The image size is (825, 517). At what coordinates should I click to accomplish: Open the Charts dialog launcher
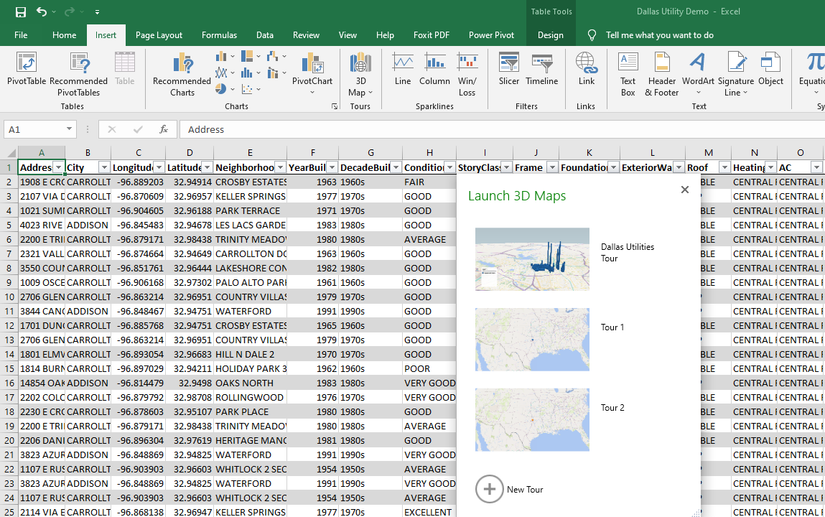point(334,106)
